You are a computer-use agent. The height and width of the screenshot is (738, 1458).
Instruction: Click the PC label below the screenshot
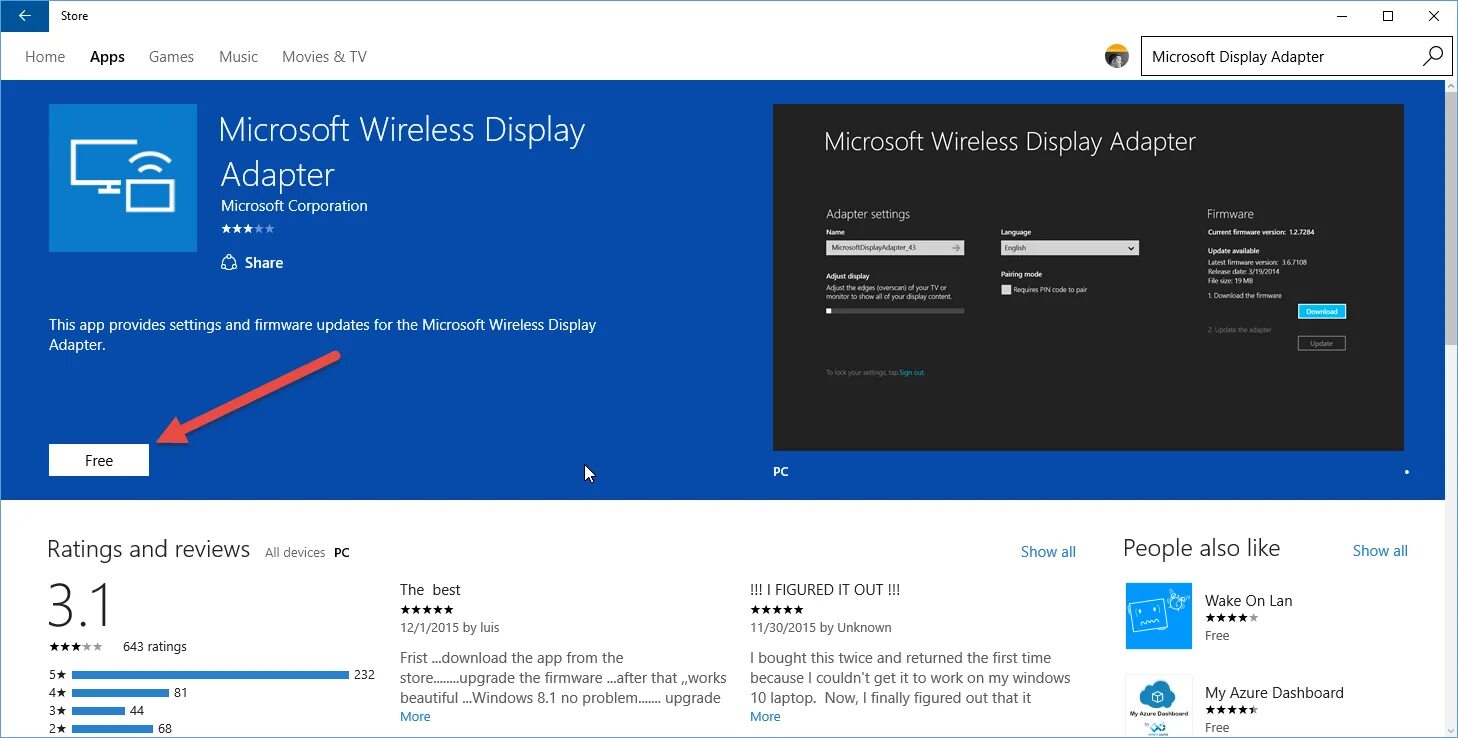(x=781, y=472)
